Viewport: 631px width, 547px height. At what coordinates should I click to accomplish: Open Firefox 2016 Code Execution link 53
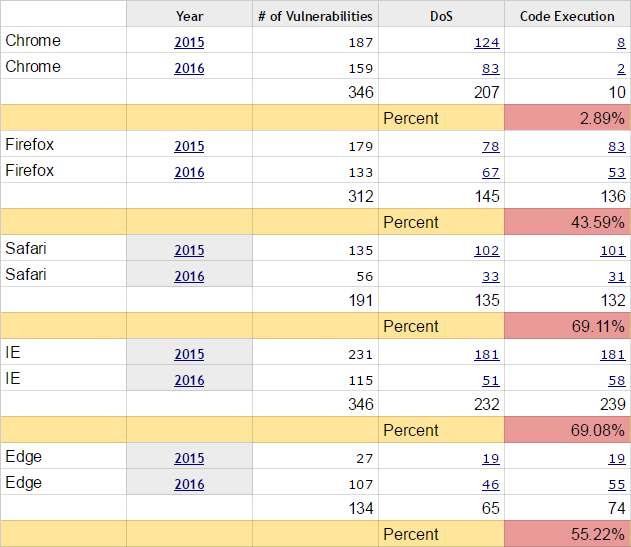point(617,172)
